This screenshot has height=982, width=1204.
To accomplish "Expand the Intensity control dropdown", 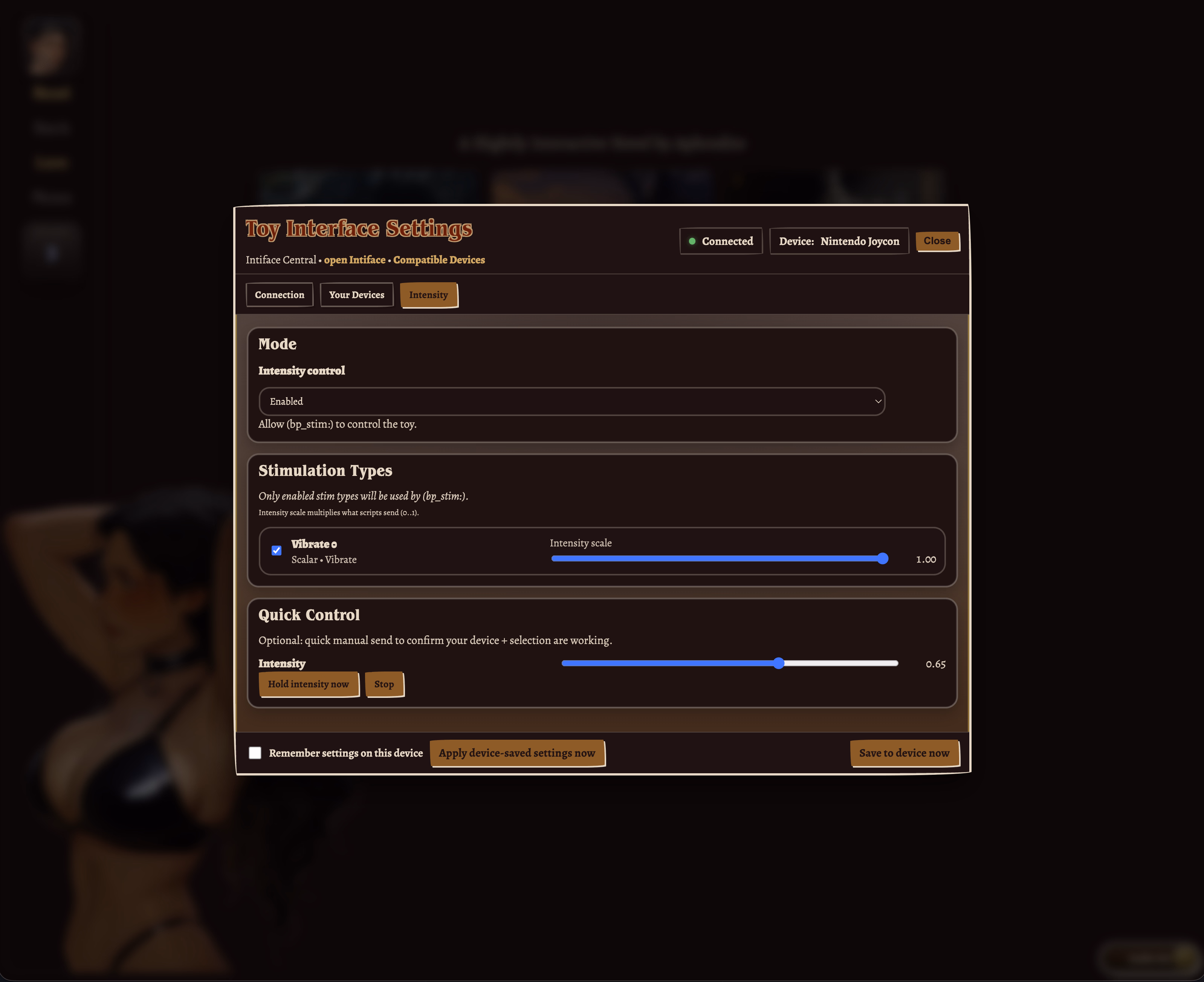I will (571, 402).
